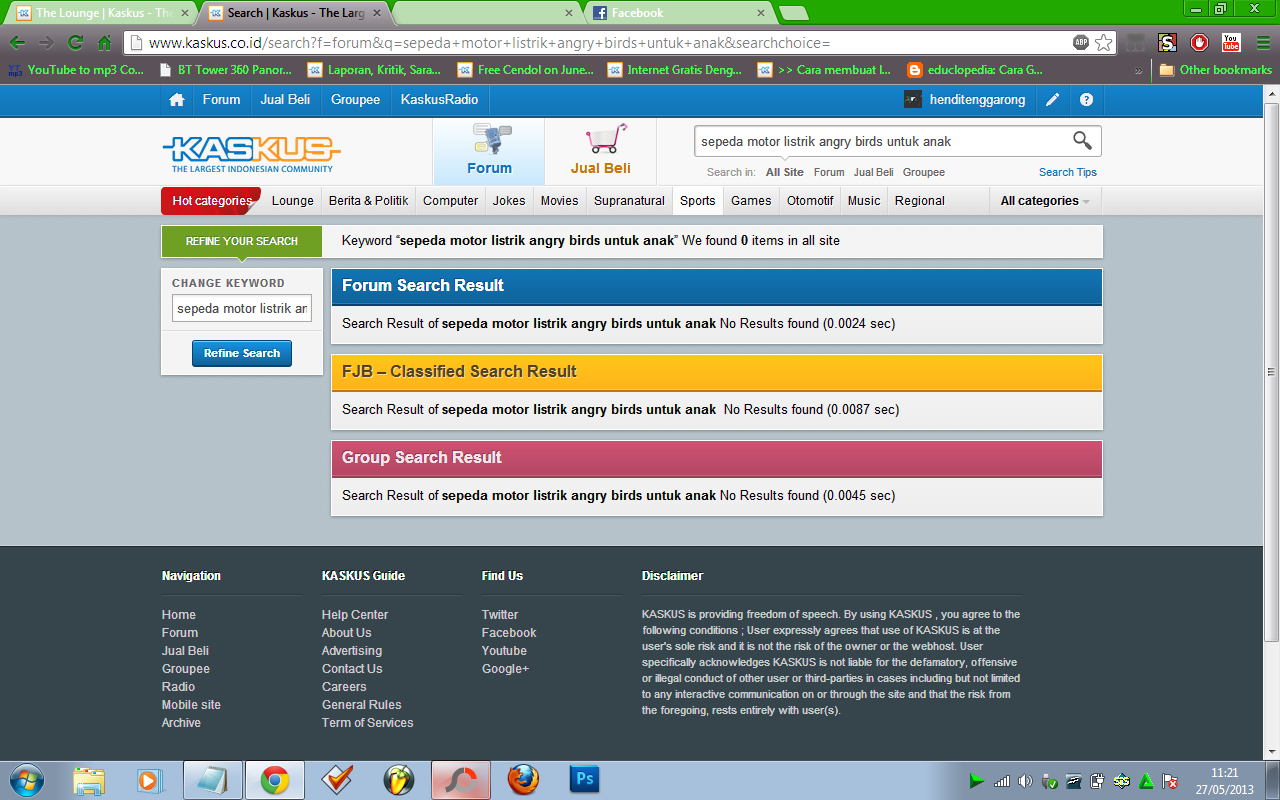Open Groupee in top navigation bar
The image size is (1280, 800).
[355, 100]
